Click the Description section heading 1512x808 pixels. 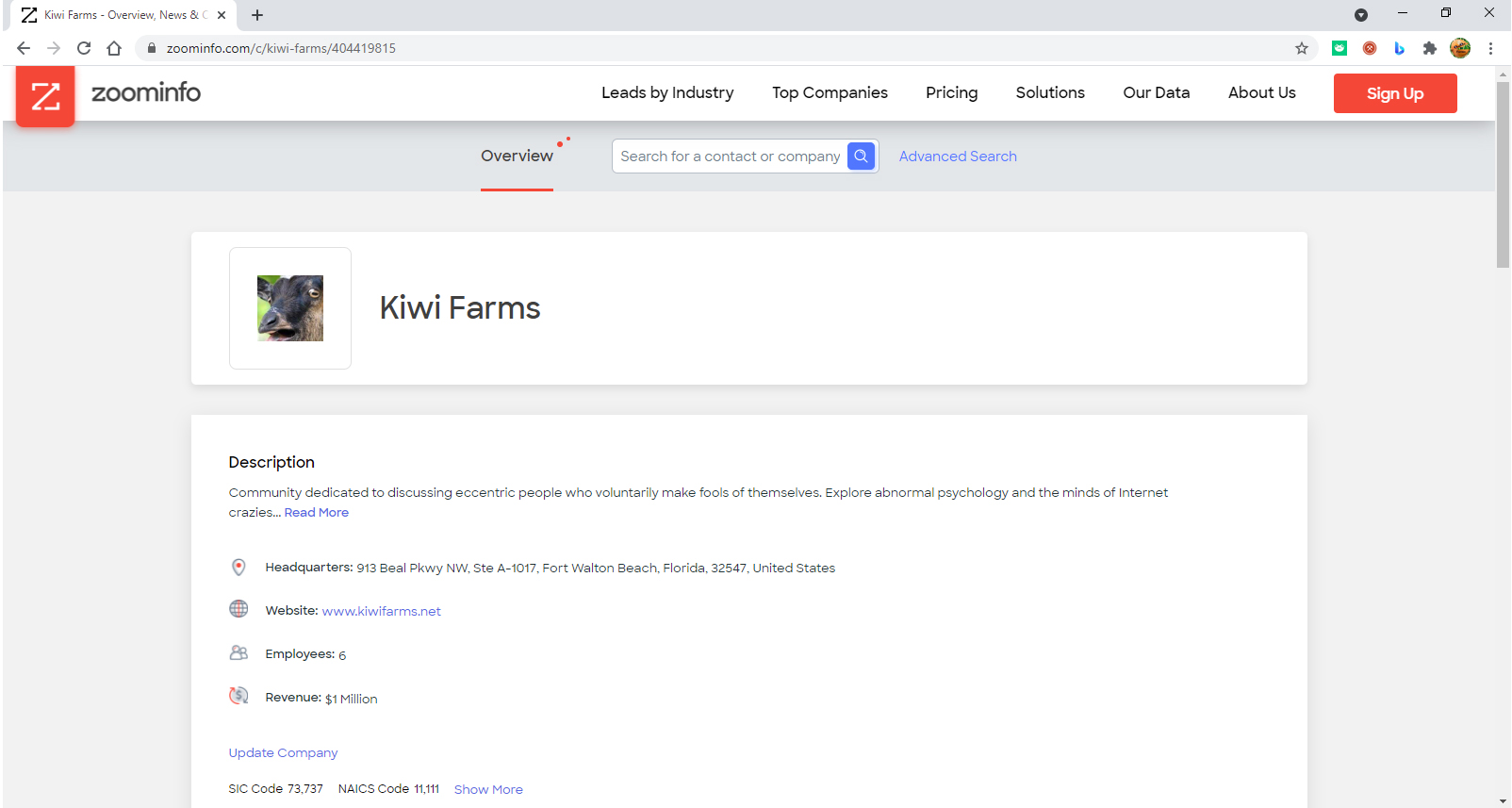click(271, 462)
